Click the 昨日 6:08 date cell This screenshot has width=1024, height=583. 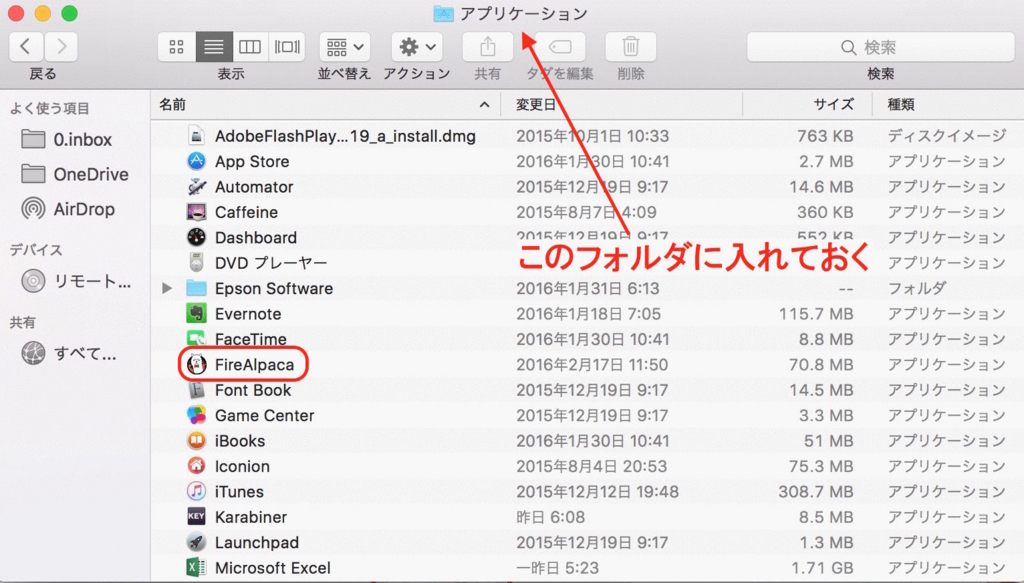tap(550, 517)
